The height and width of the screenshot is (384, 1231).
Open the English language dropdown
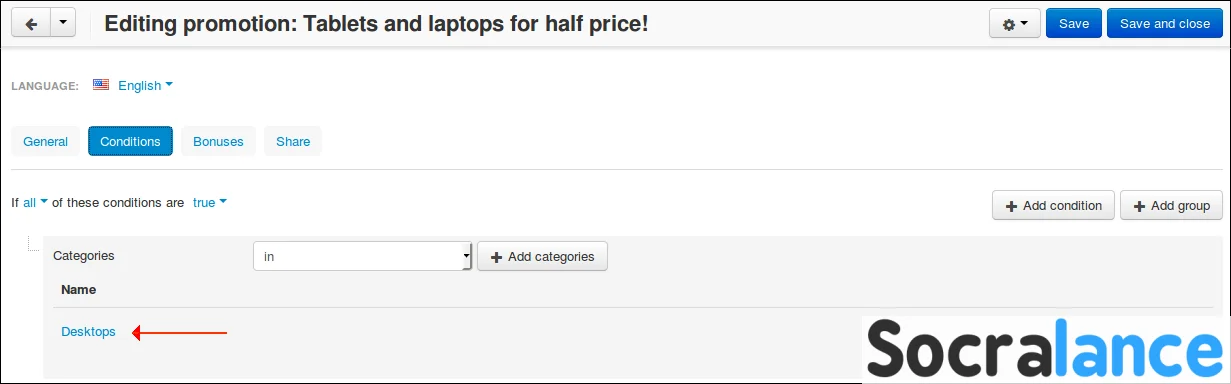tap(145, 85)
